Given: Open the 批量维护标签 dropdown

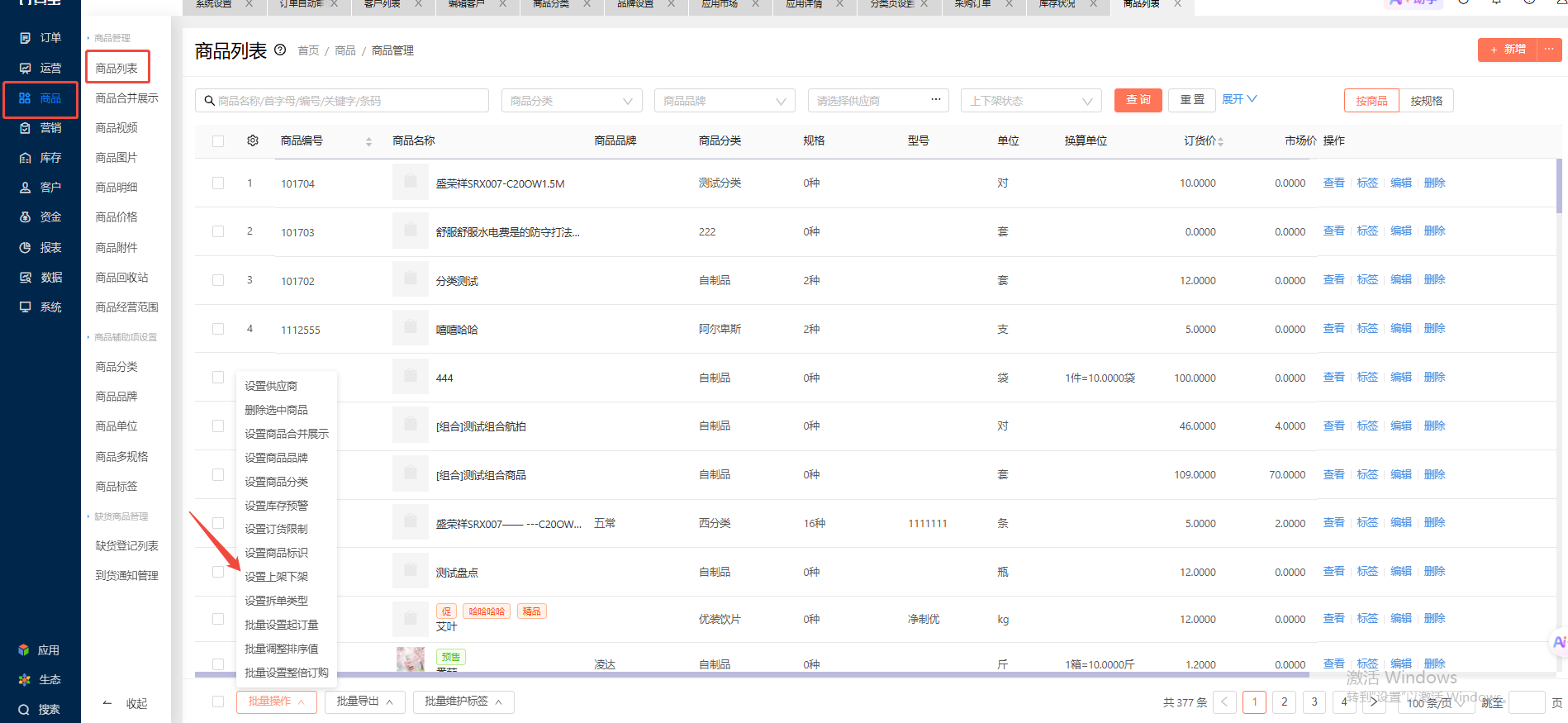Looking at the screenshot, I should coord(463,702).
